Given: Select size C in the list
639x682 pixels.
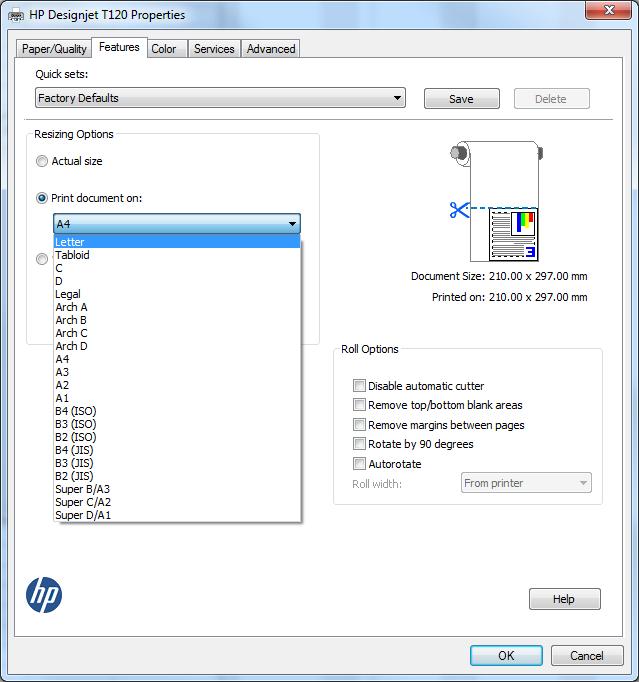Looking at the screenshot, I should tap(177, 268).
